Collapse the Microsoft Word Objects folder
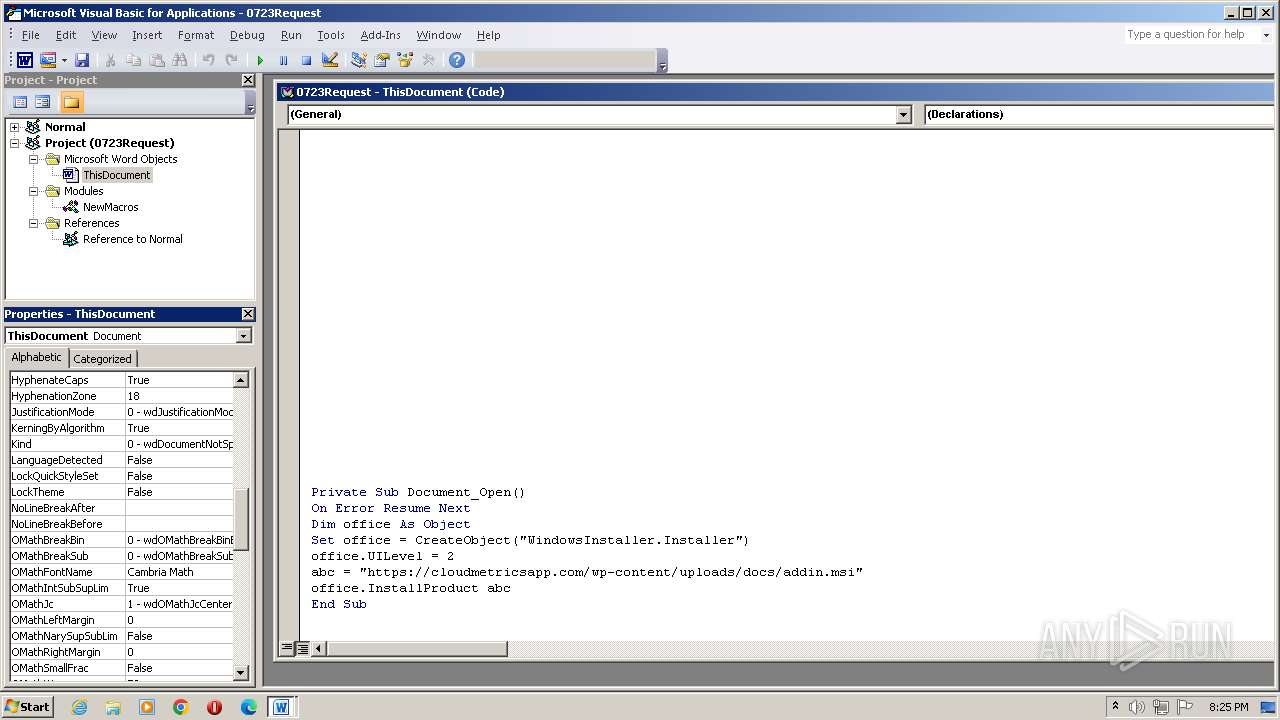 (x=33, y=159)
